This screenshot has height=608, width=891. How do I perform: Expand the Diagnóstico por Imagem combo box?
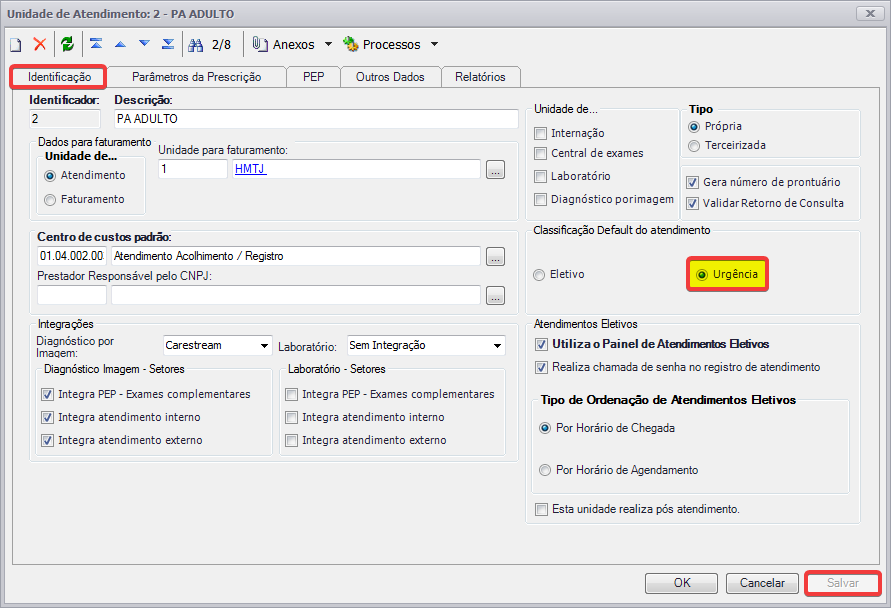click(x=264, y=345)
